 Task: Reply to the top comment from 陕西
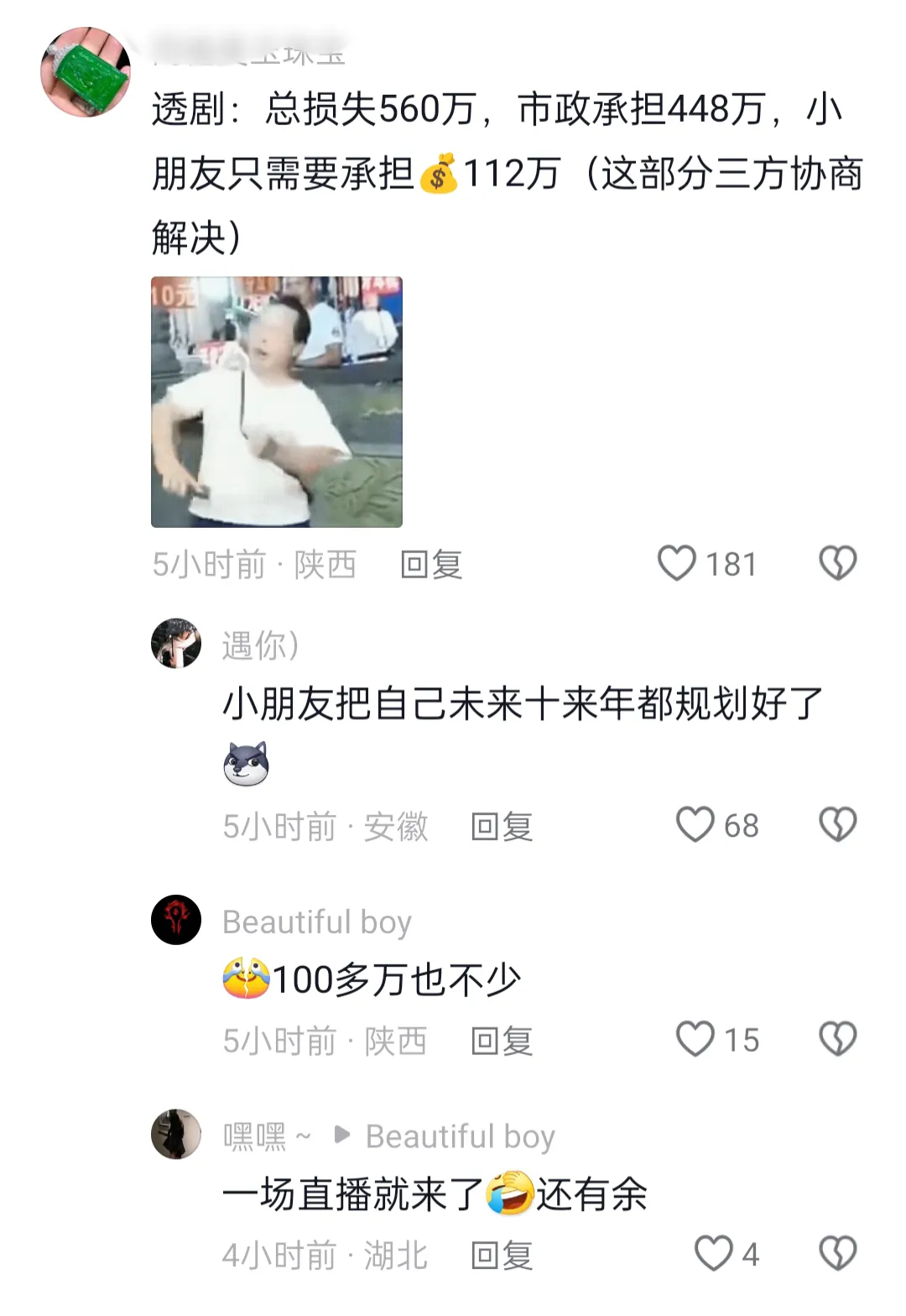click(x=431, y=565)
